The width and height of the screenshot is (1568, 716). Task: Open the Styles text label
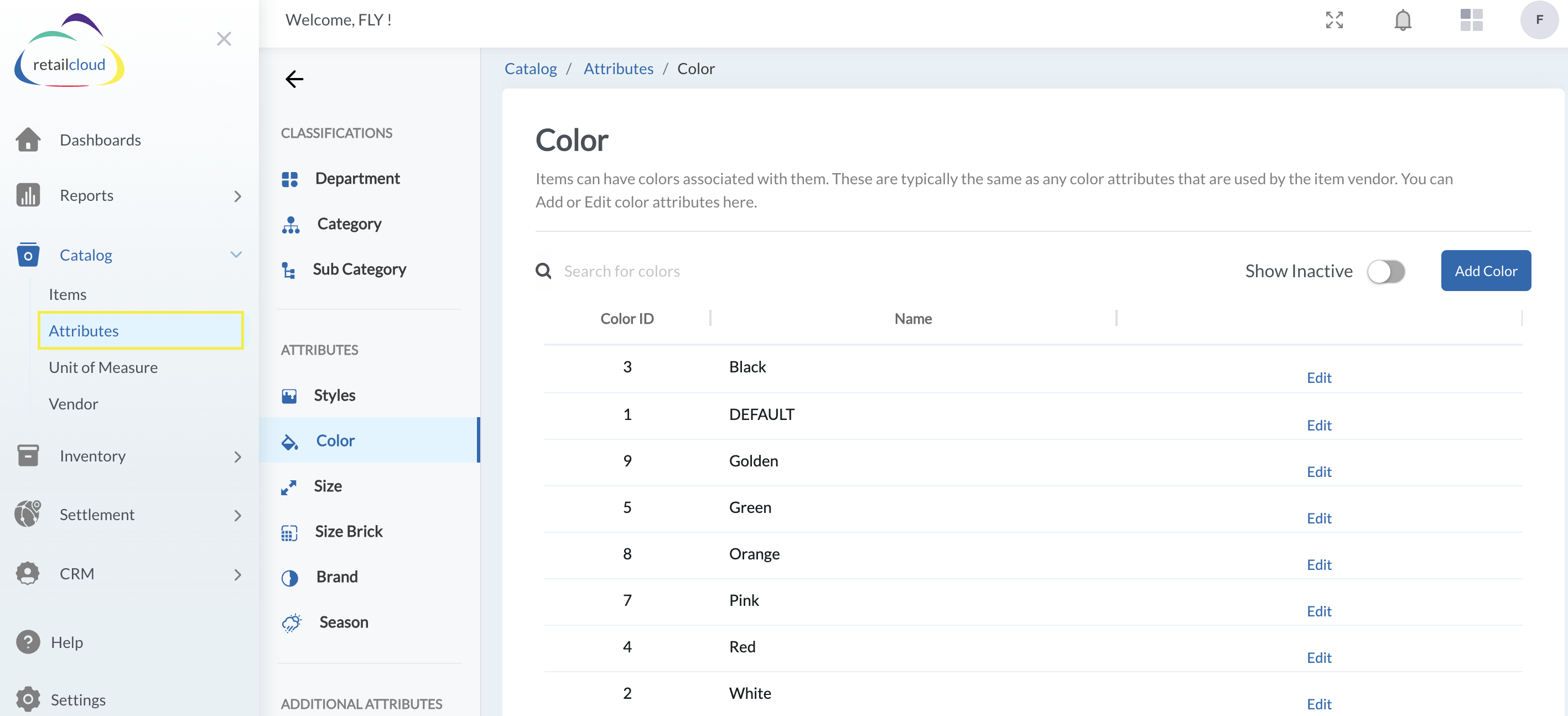pyautogui.click(x=334, y=395)
